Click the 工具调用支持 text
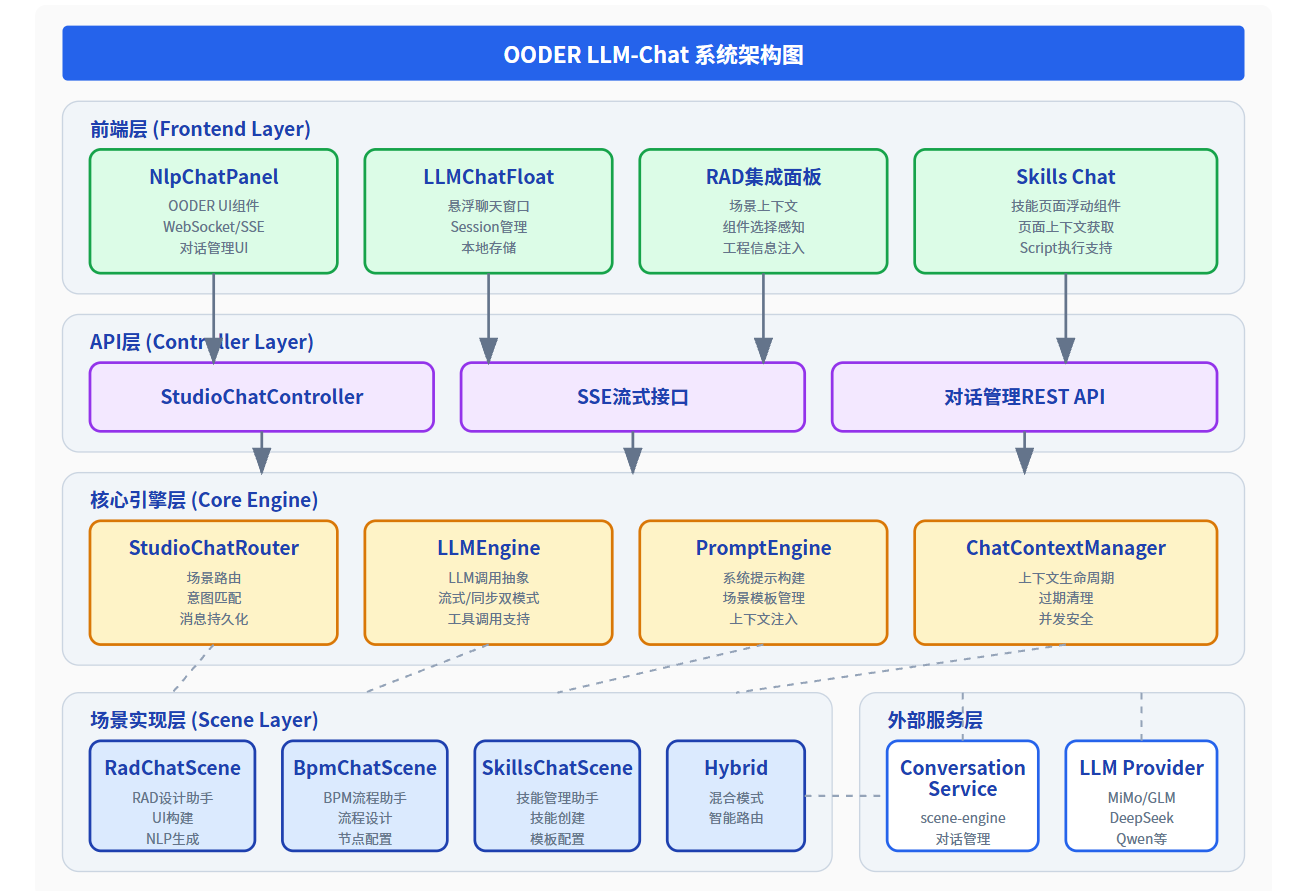Image resolution: width=1301 pixels, height=891 pixels. [x=489, y=619]
